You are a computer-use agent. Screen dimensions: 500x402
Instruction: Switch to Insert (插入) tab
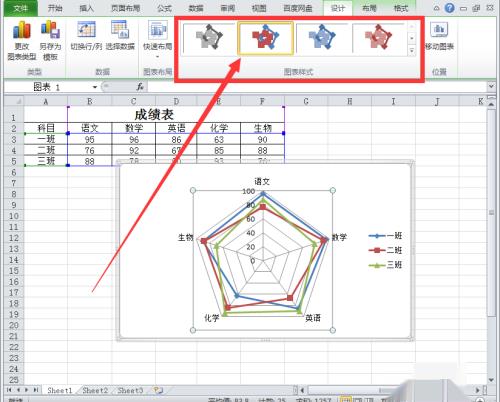tap(87, 8)
